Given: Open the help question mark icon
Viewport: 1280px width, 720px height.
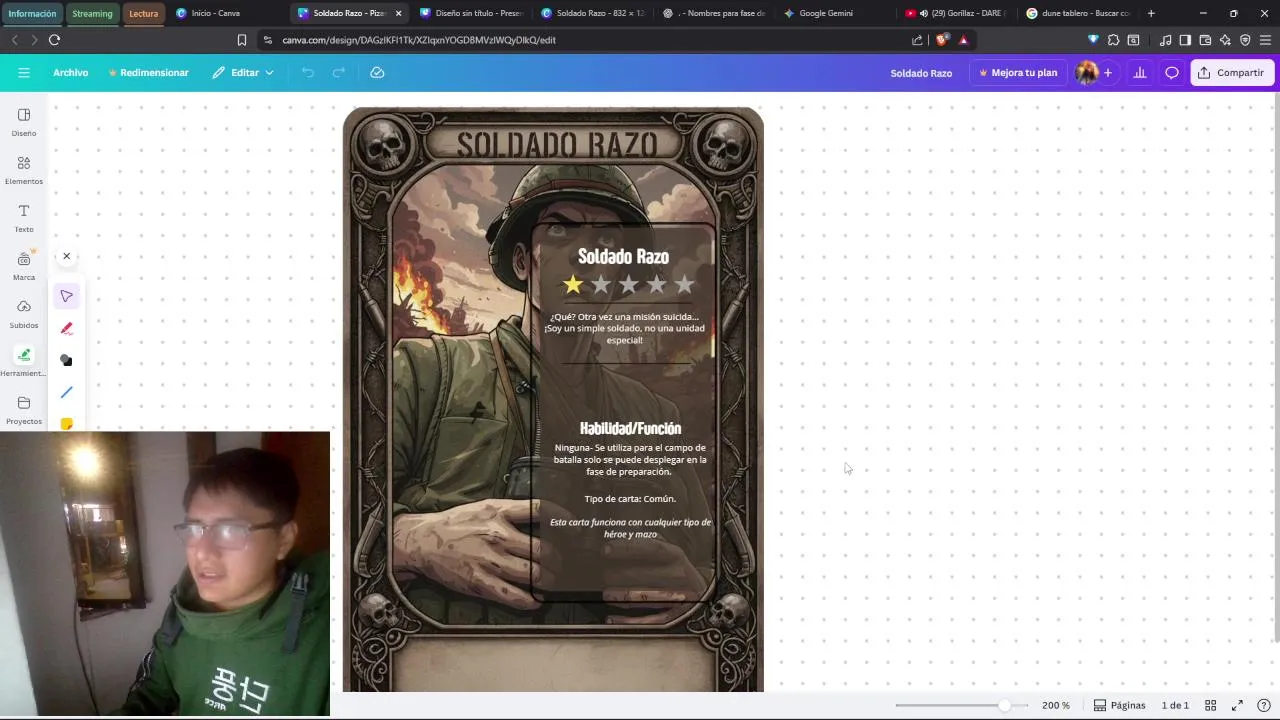Looking at the screenshot, I should (1264, 705).
